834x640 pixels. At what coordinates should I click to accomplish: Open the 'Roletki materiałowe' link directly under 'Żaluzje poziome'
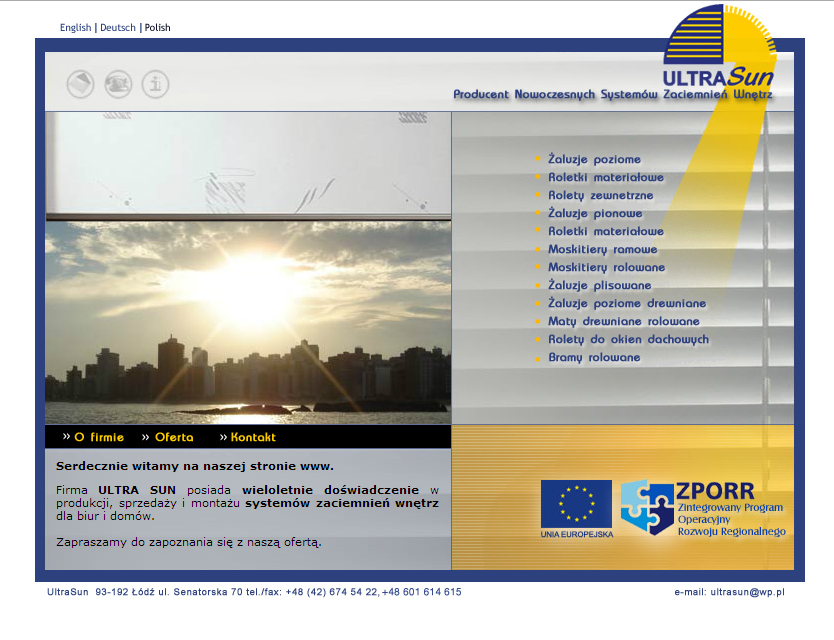(x=606, y=177)
